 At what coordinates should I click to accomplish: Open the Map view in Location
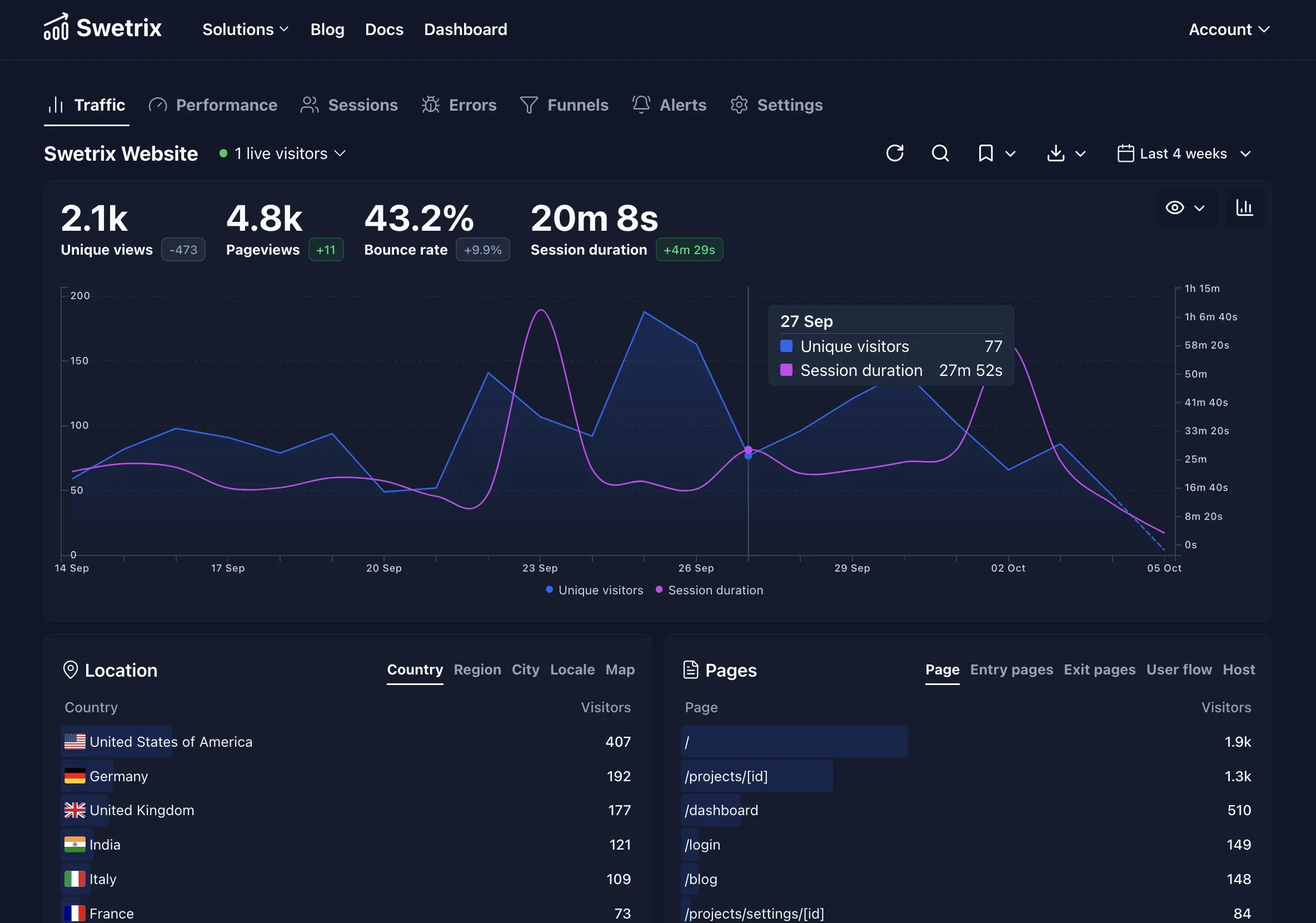(620, 669)
